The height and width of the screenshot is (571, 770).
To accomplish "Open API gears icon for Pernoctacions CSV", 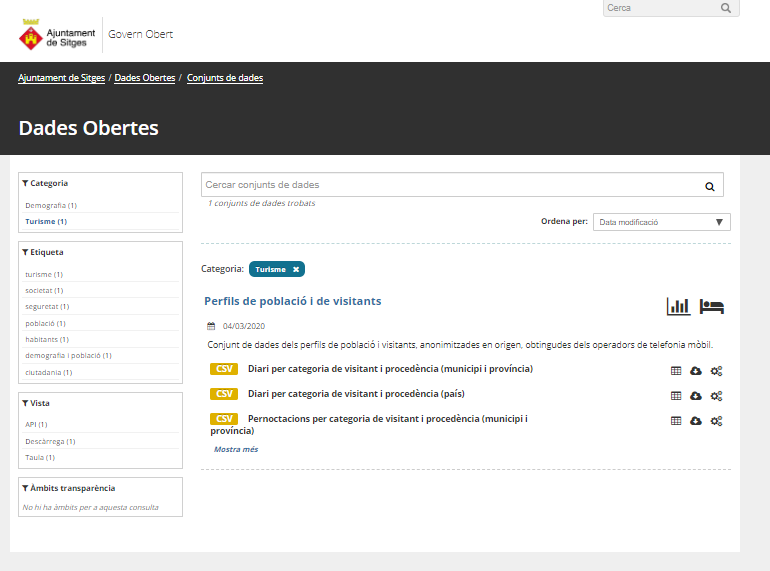I will pyautogui.click(x=716, y=421).
